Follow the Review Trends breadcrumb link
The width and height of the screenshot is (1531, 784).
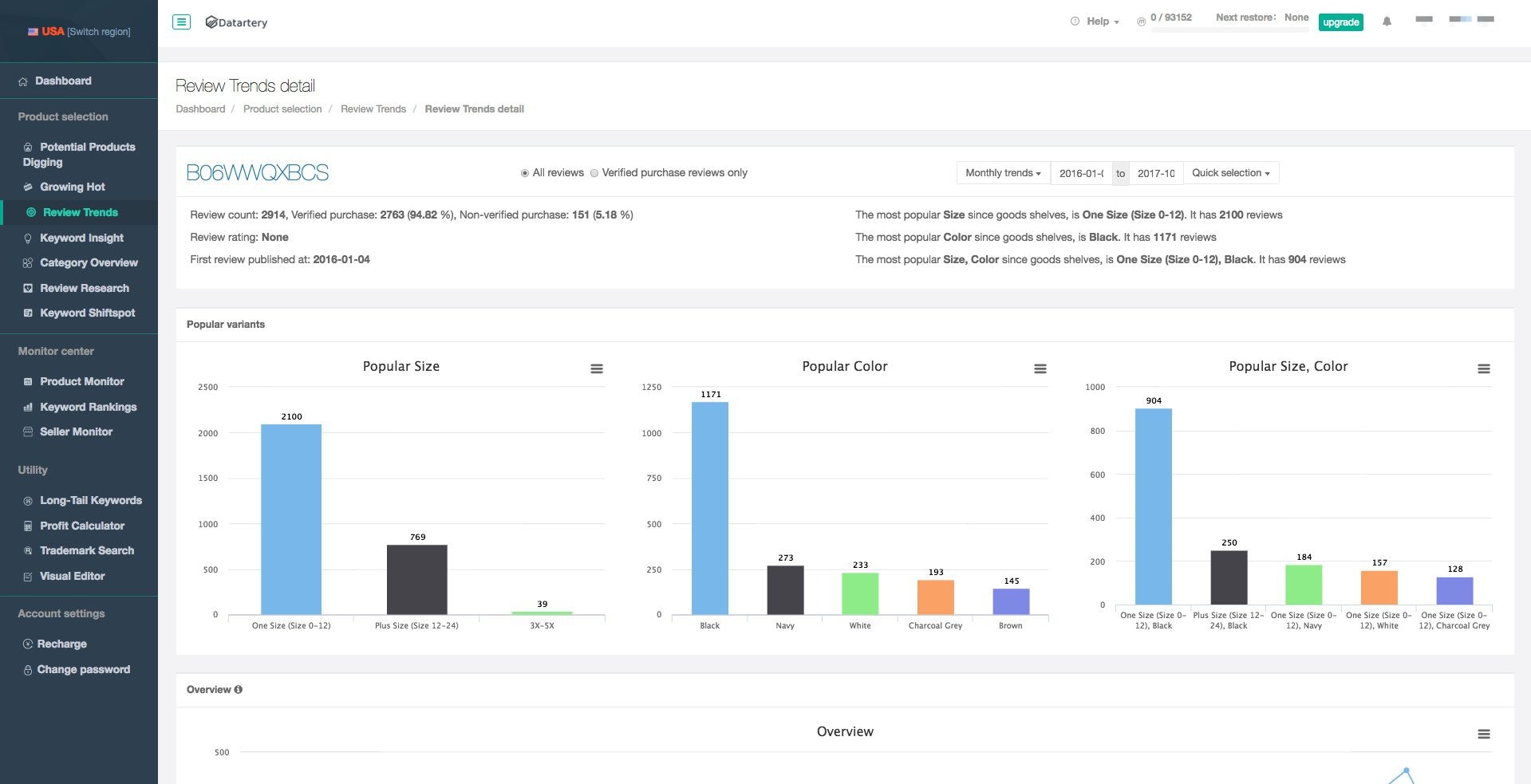click(x=373, y=109)
